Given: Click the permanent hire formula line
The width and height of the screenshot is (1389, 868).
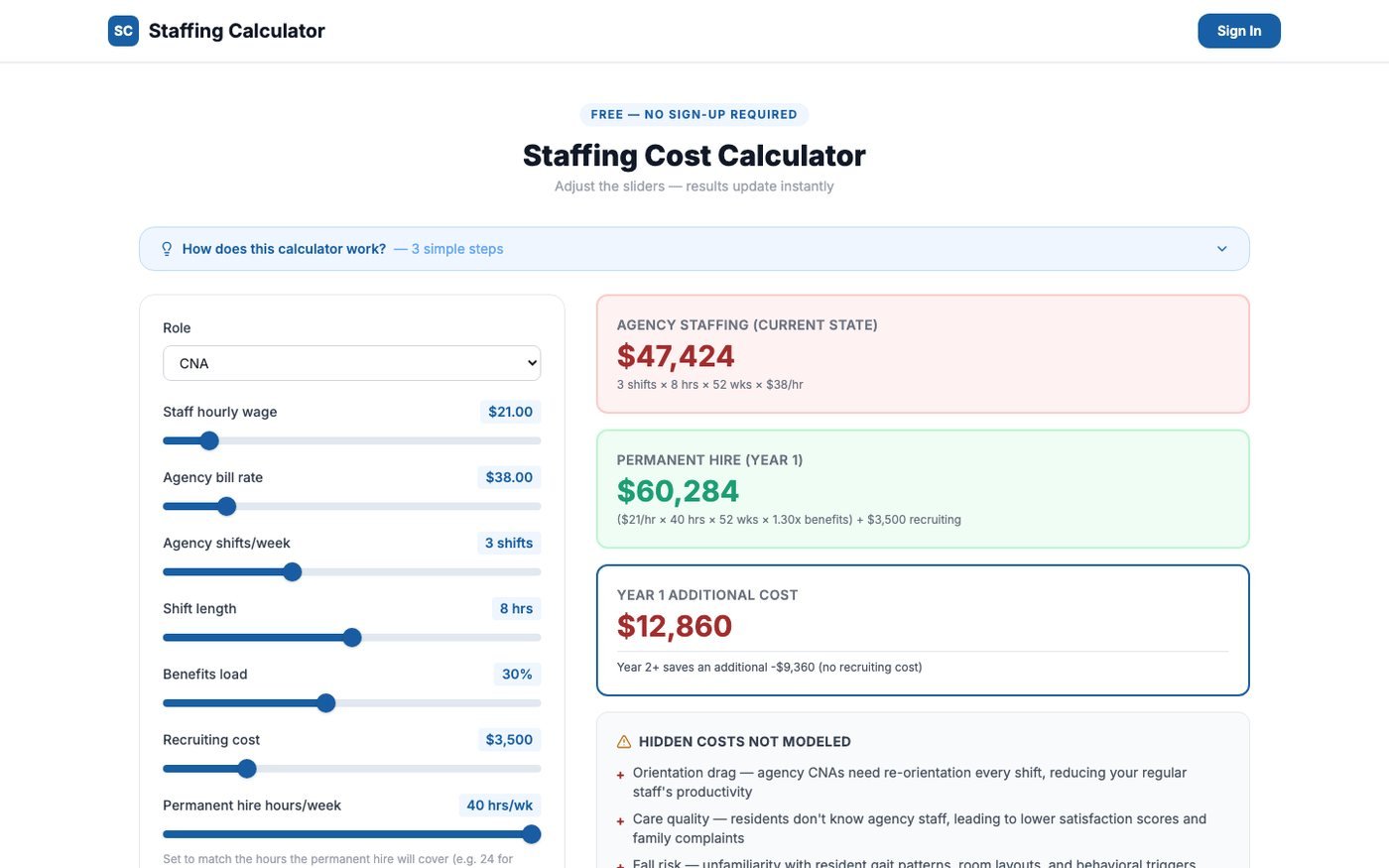Looking at the screenshot, I should (789, 520).
